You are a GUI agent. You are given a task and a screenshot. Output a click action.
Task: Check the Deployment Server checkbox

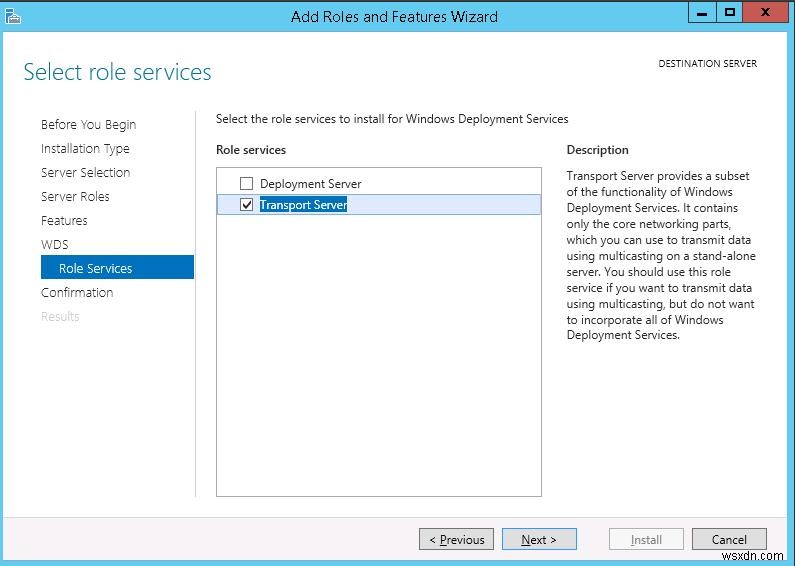(246, 183)
